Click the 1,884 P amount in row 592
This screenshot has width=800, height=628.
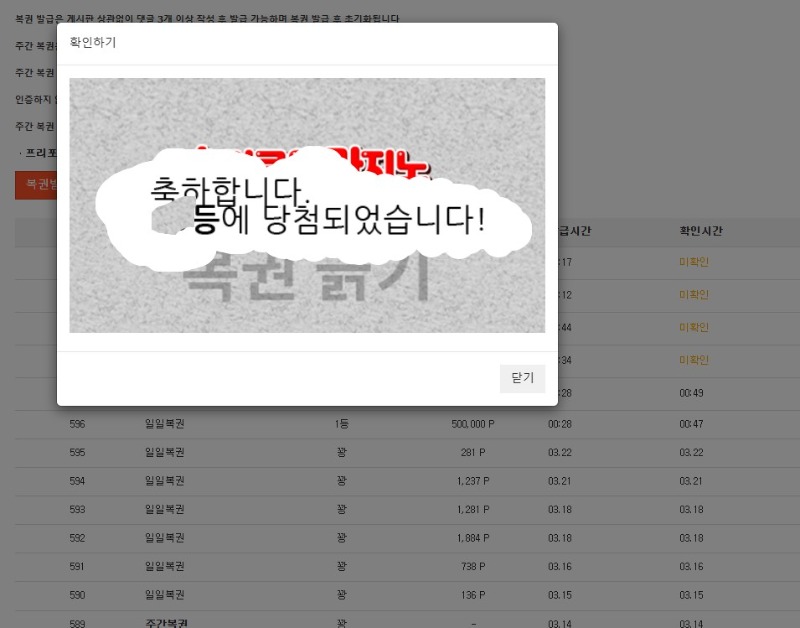point(472,538)
